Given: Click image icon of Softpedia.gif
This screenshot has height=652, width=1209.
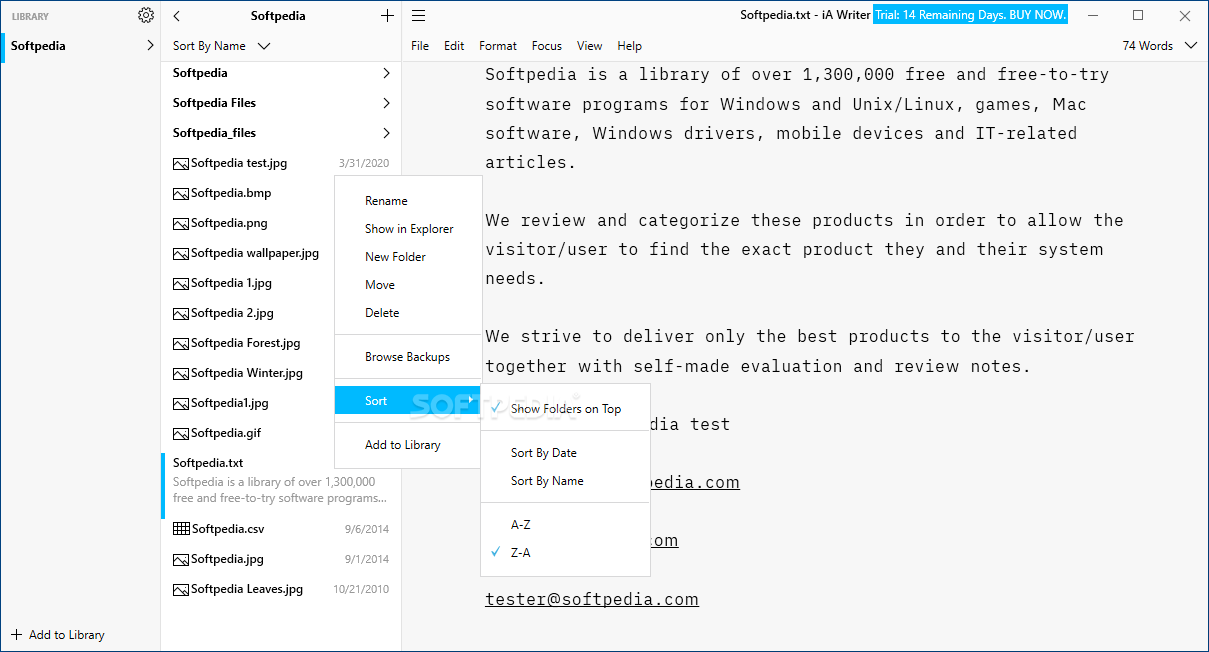Looking at the screenshot, I should coord(181,433).
